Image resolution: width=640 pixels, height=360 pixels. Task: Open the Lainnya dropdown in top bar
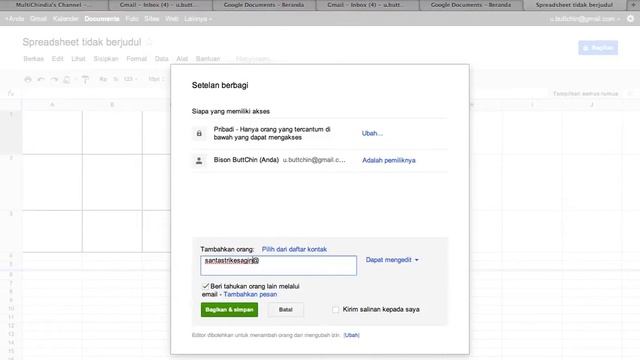coord(198,19)
